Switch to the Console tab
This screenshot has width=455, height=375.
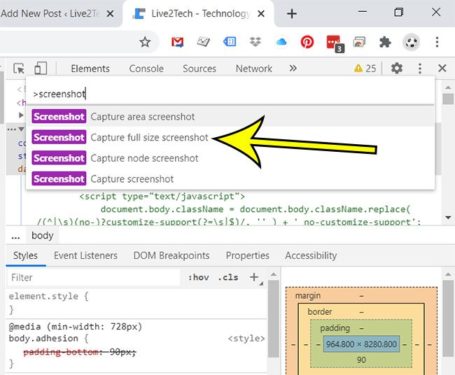[146, 68]
